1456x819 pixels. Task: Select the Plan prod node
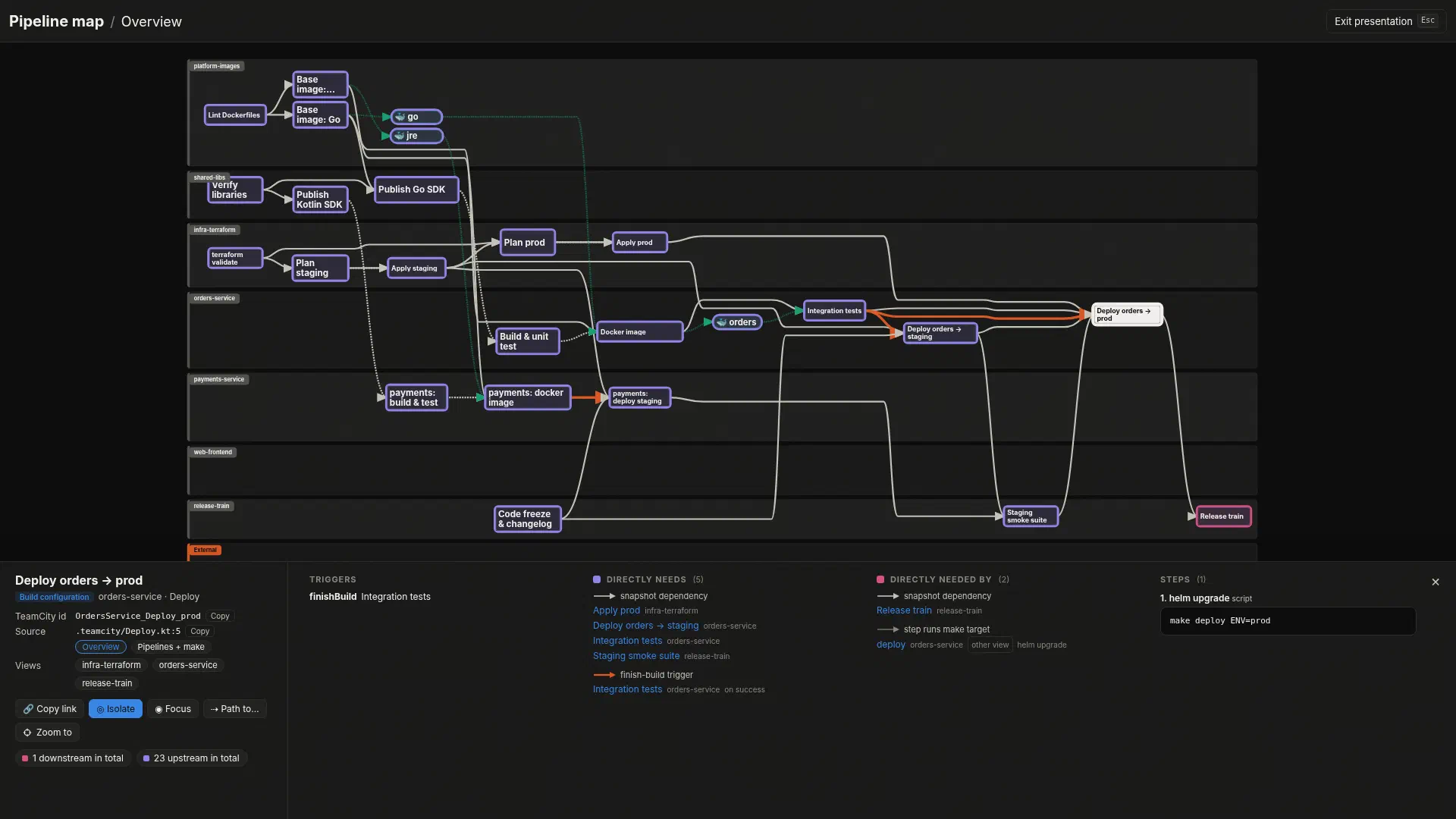click(528, 243)
